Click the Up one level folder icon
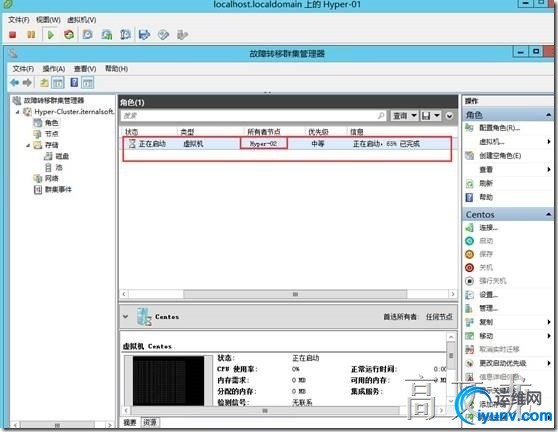The width and height of the screenshot is (558, 432). [44, 83]
